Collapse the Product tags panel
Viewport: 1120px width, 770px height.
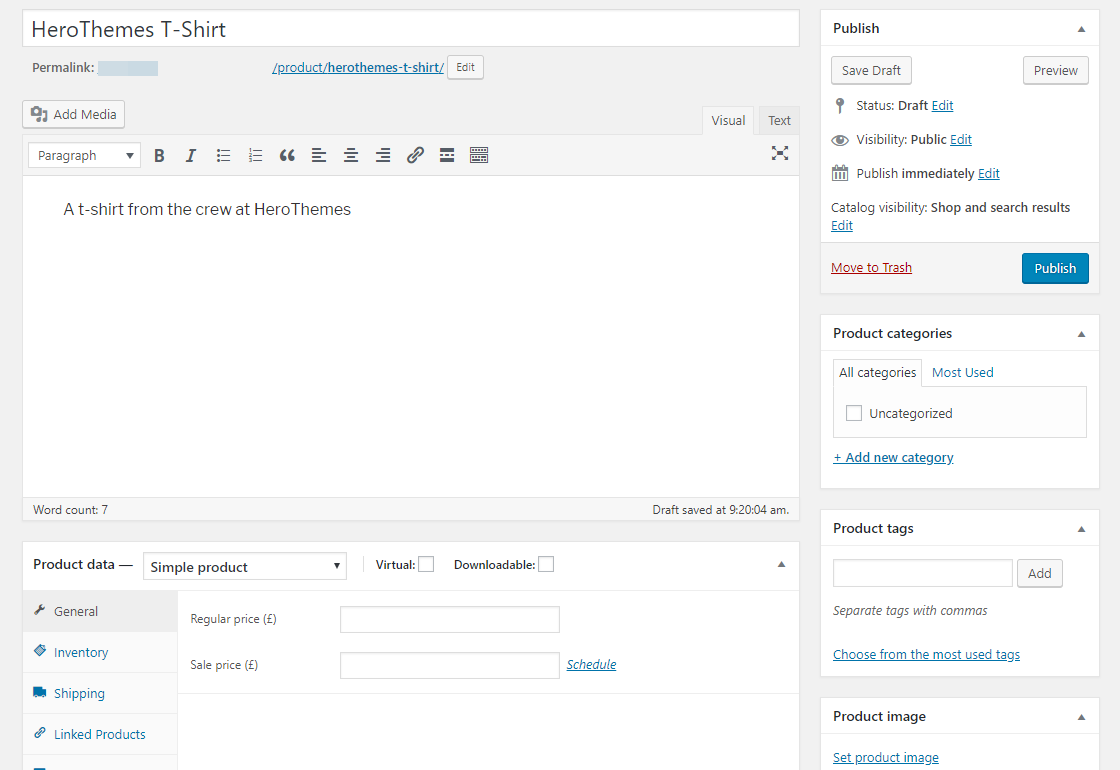point(1080,528)
